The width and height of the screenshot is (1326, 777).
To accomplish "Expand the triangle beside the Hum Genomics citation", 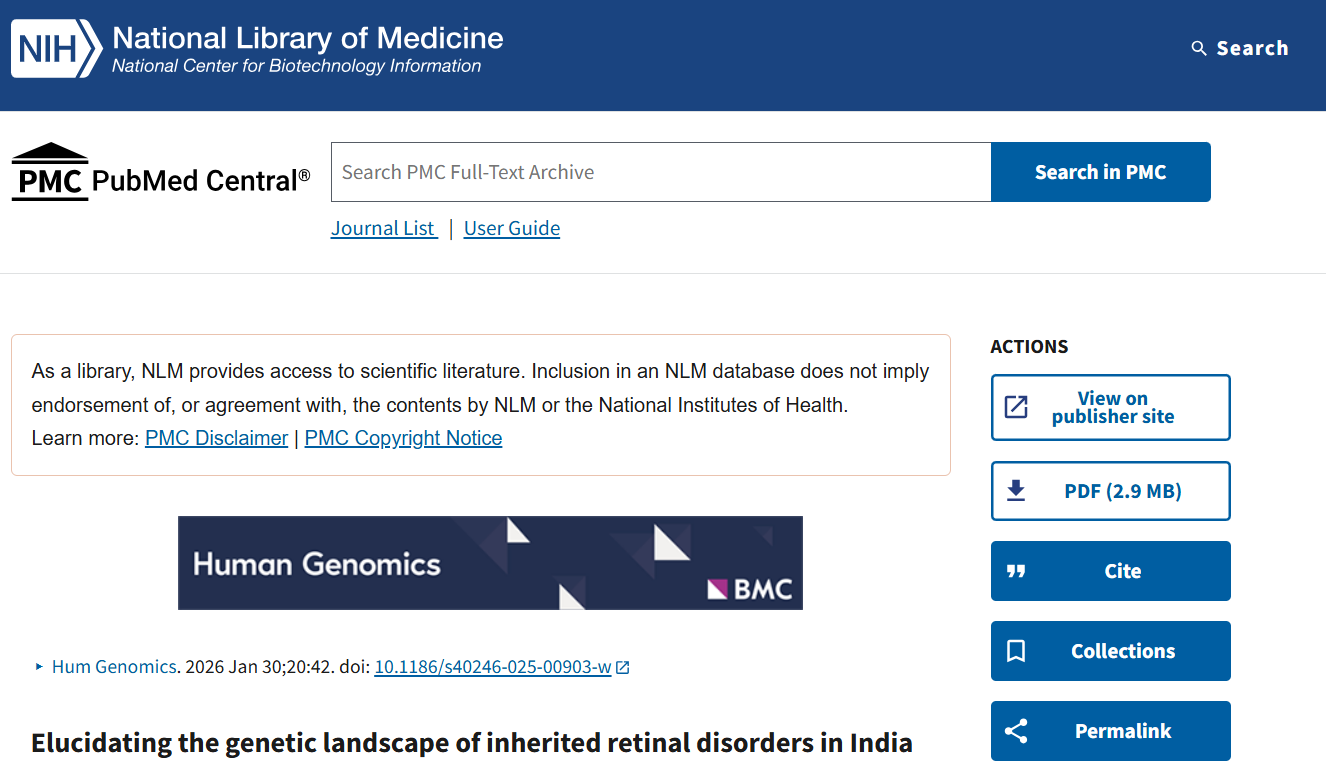I will pyautogui.click(x=39, y=667).
